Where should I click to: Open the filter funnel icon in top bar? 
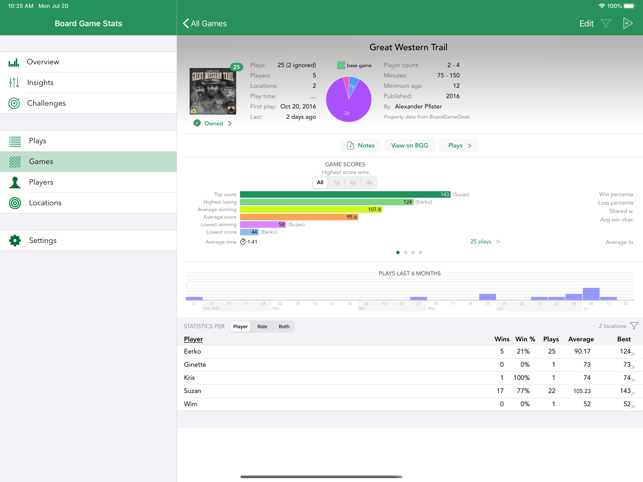[x=606, y=24]
